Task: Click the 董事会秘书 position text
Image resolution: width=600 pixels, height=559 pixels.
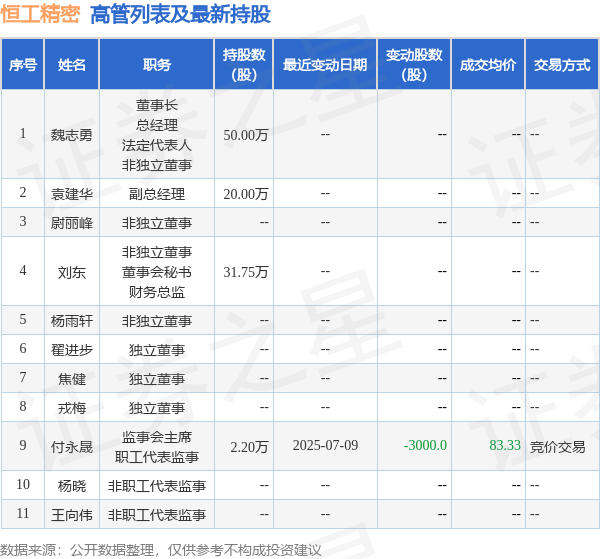Action: (x=157, y=272)
